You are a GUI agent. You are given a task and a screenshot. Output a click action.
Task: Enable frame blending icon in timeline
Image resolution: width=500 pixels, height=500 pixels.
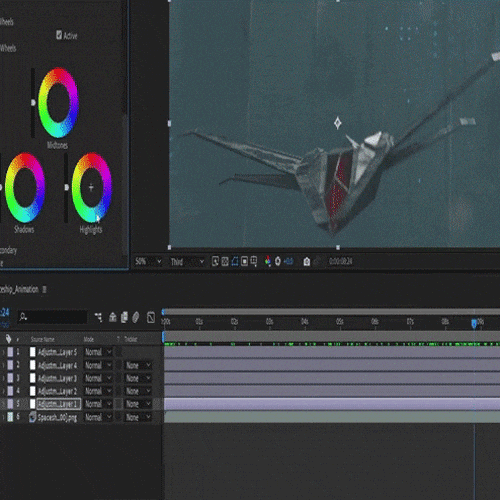(124, 317)
